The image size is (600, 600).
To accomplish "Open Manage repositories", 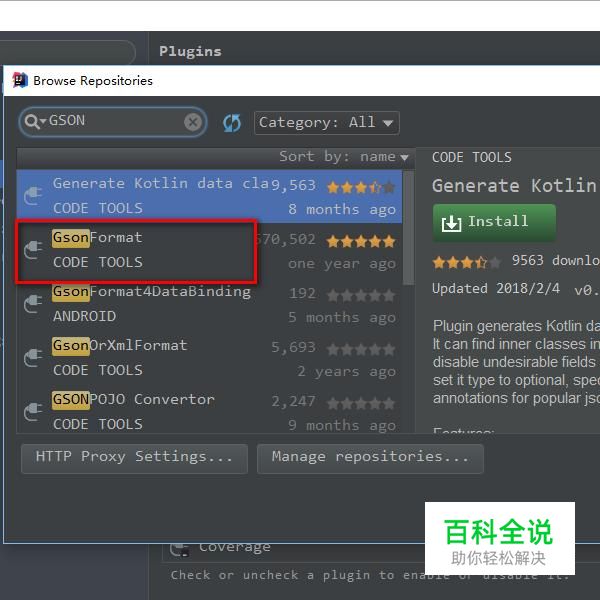I will click(x=370, y=458).
